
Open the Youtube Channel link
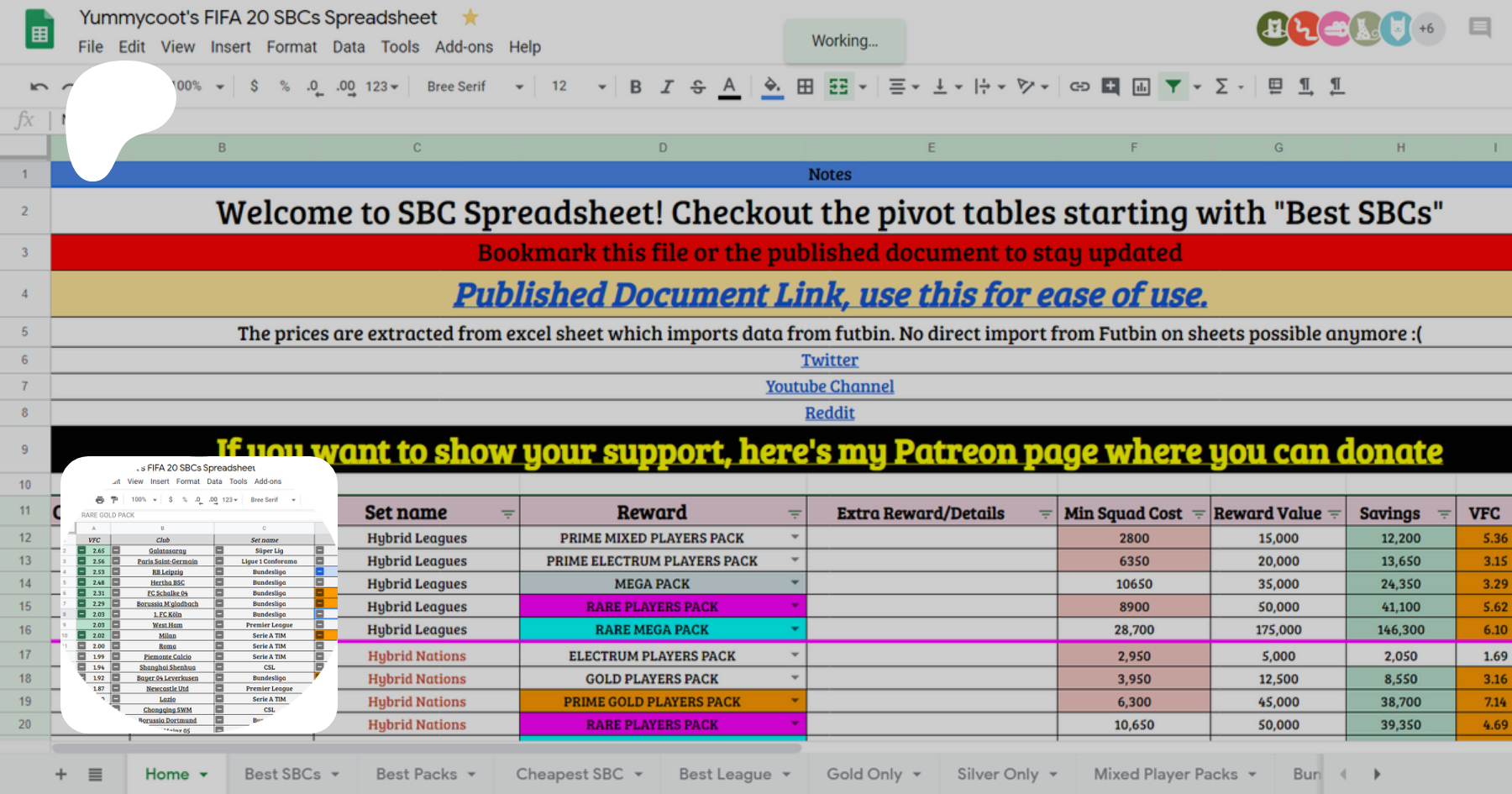829,386
